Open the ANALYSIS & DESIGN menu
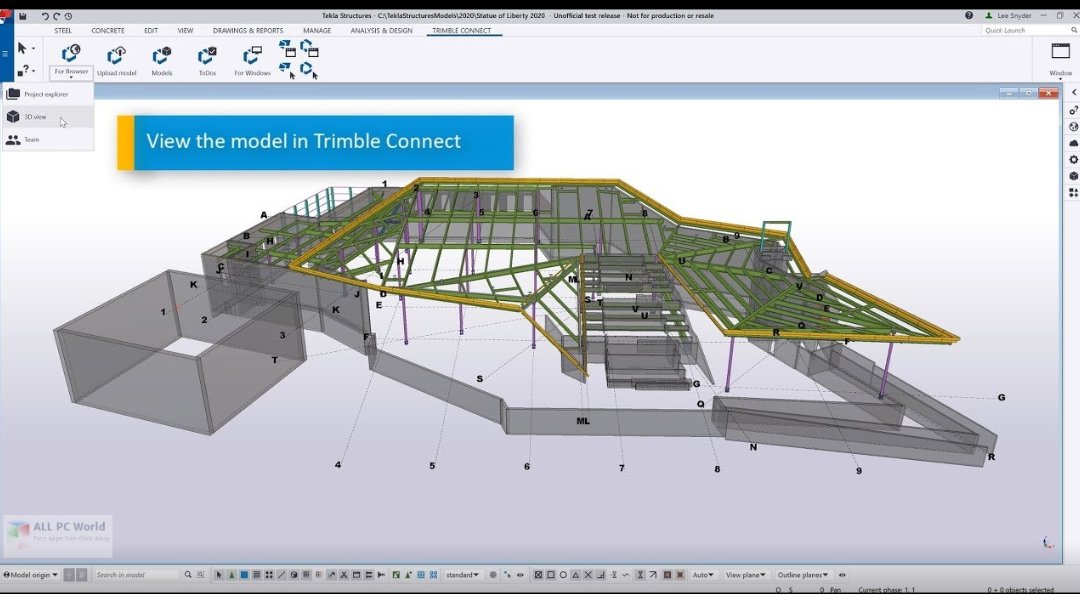Screen dimensions: 1080x594 click(381, 30)
